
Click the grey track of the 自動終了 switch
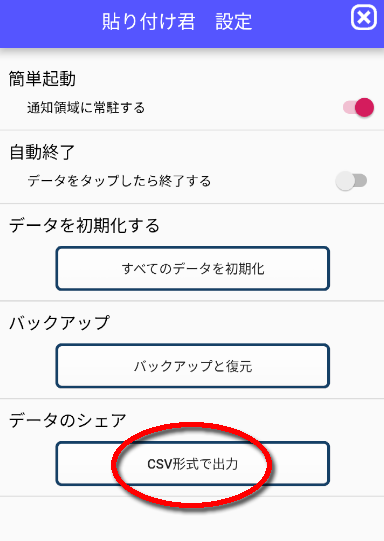(361, 180)
